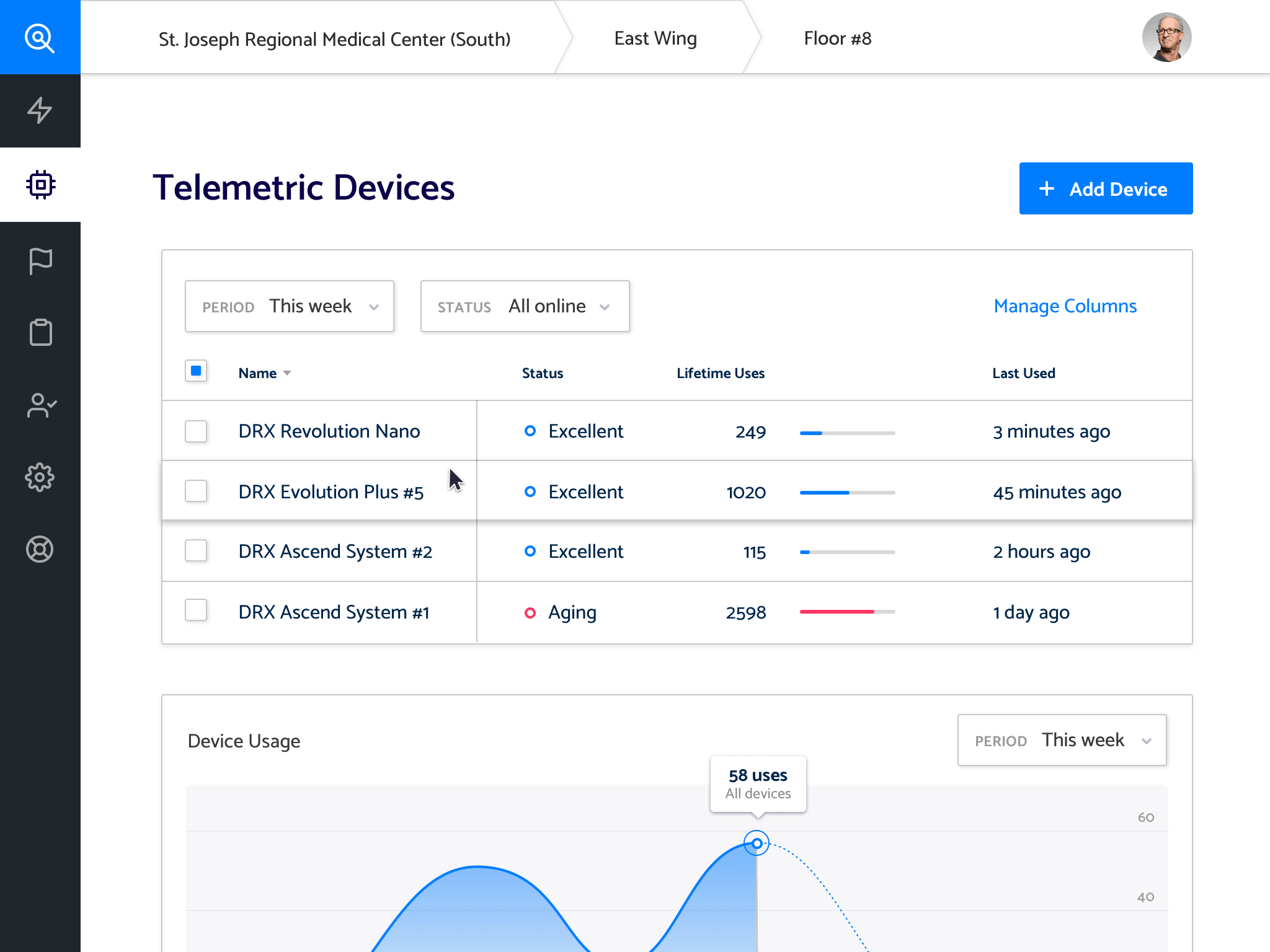Open settings gear in sidebar
The image size is (1270, 952).
[40, 477]
